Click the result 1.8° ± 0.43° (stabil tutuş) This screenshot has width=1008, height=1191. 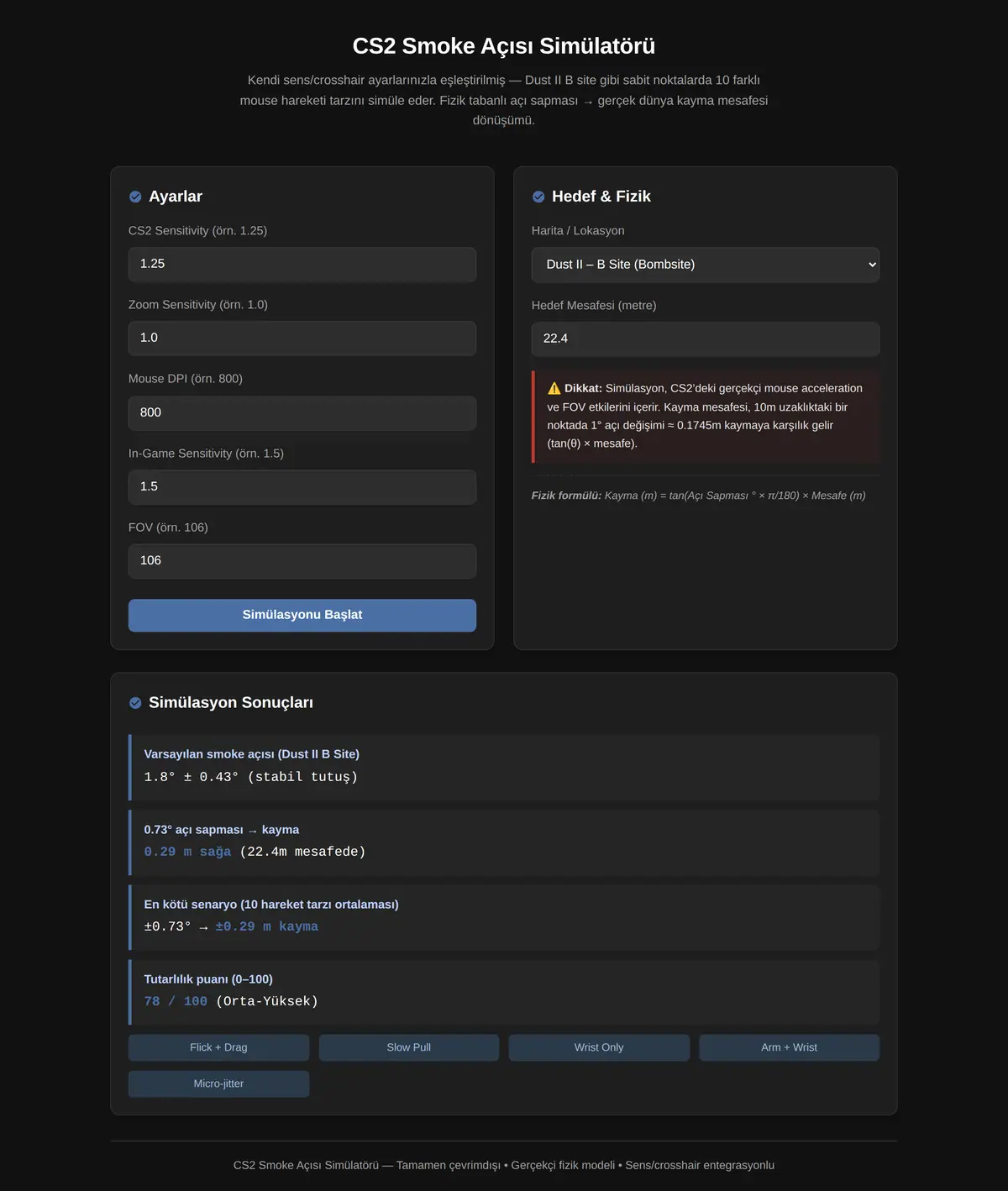251,777
